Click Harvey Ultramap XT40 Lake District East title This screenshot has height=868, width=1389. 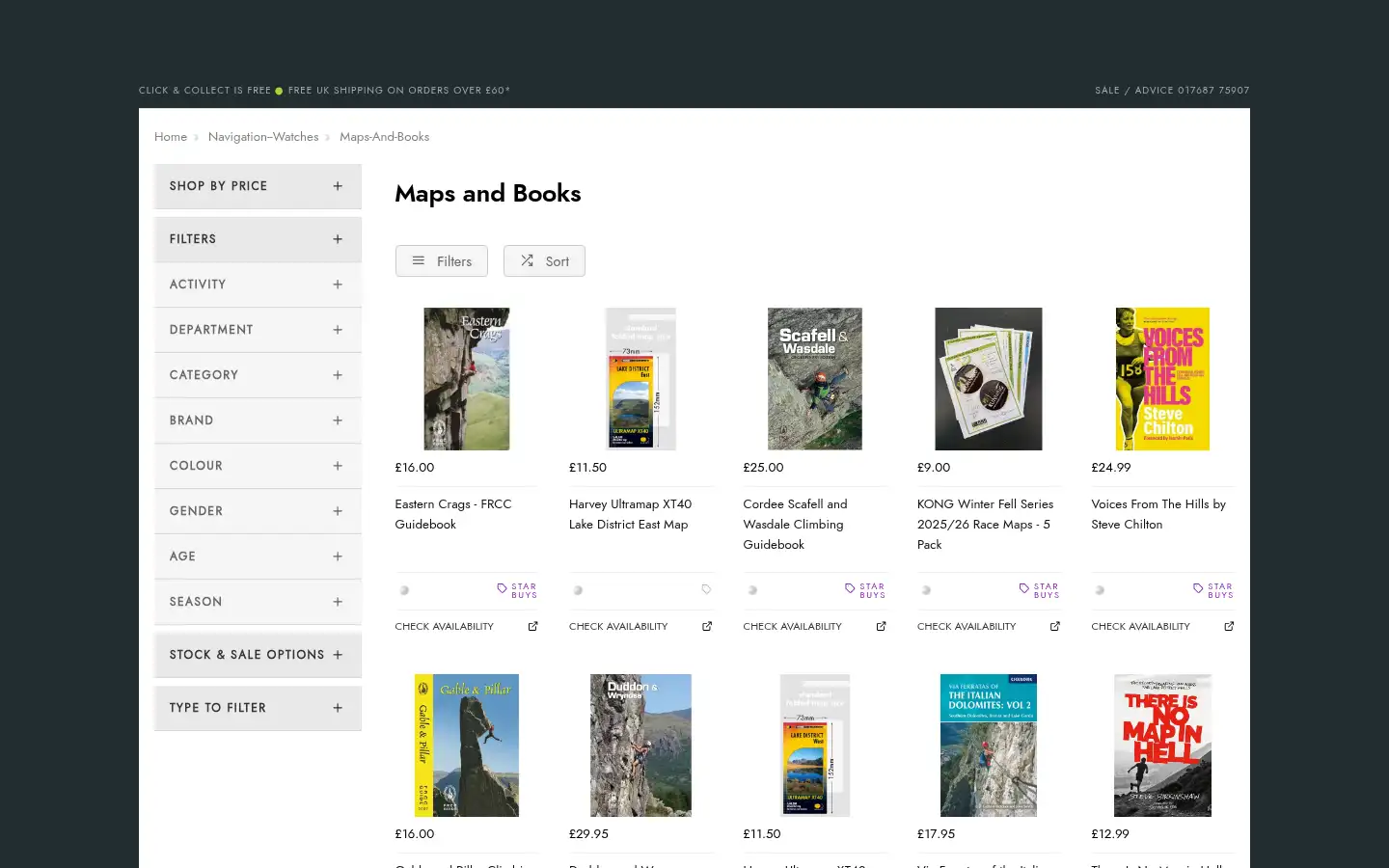pos(630,514)
